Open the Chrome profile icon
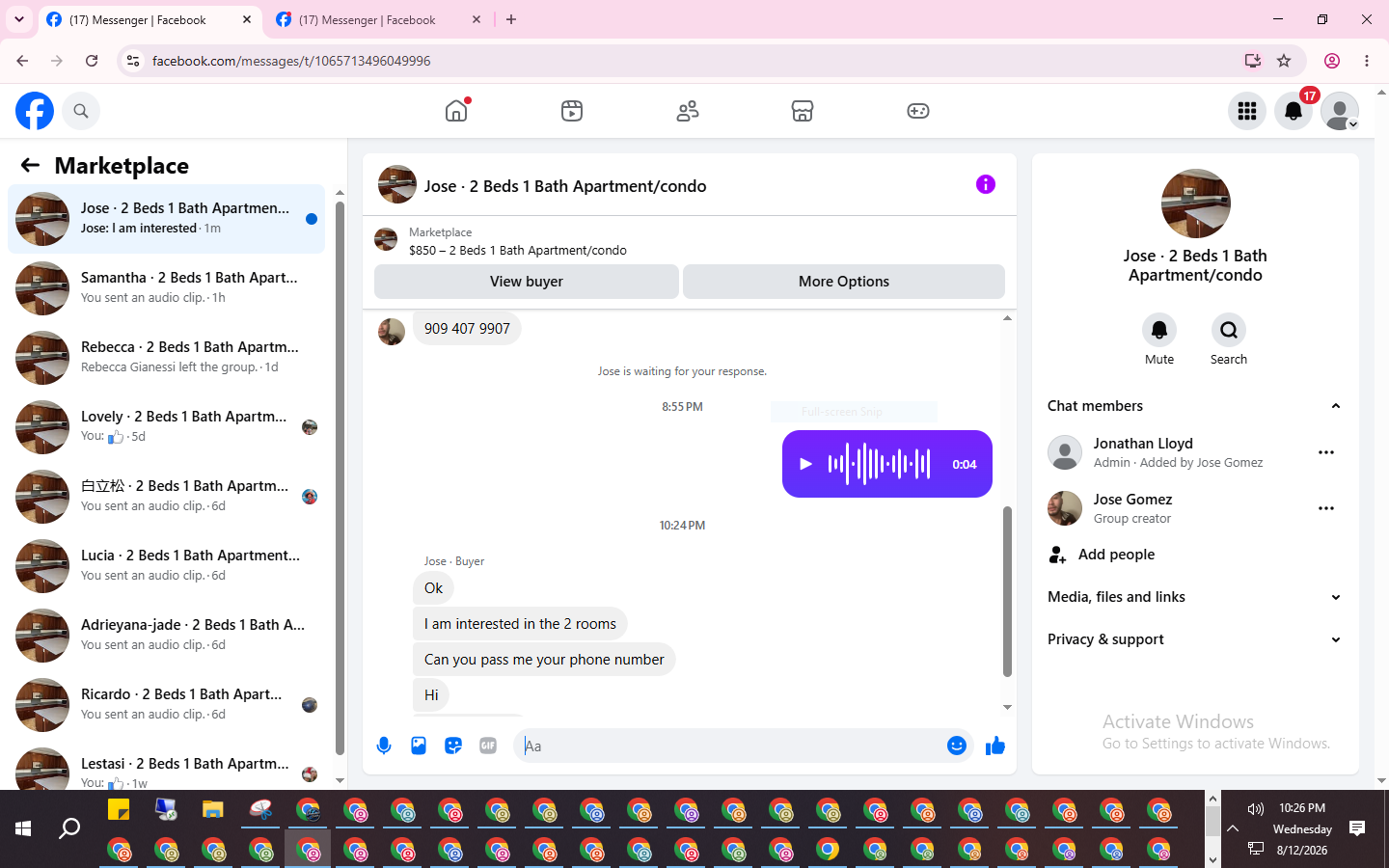Image resolution: width=1389 pixels, height=868 pixels. [1332, 61]
